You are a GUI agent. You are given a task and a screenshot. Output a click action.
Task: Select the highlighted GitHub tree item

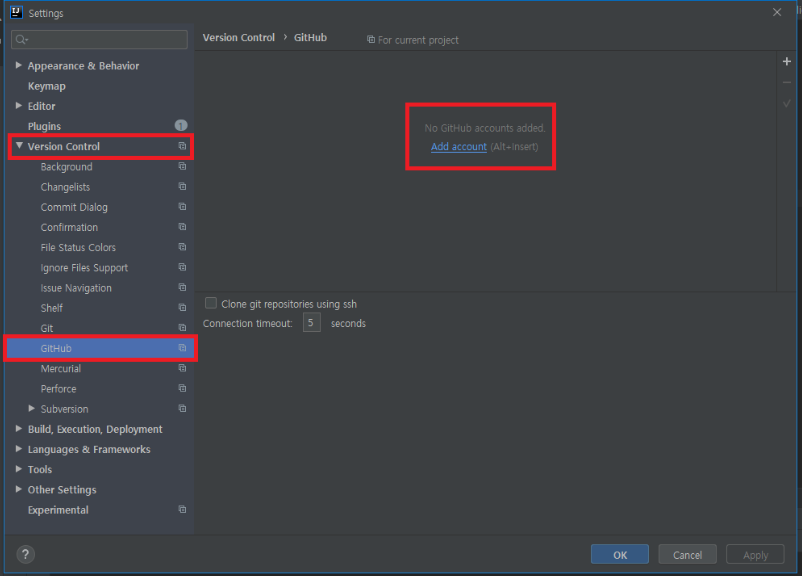pos(100,348)
